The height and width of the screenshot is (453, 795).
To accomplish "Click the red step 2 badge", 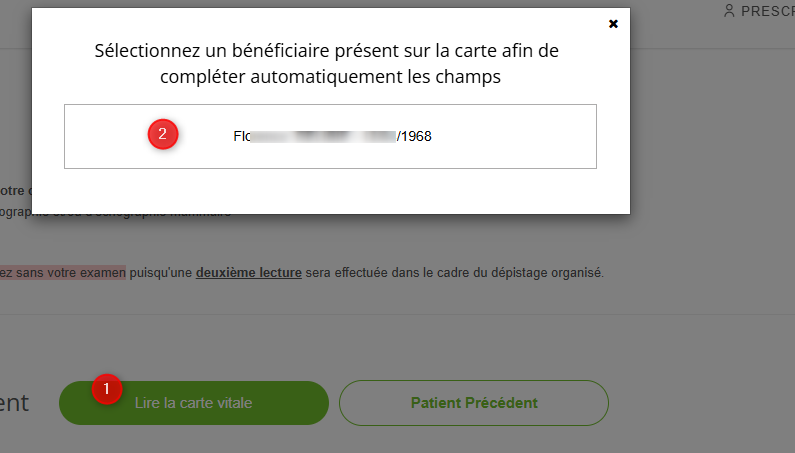I will pos(163,135).
